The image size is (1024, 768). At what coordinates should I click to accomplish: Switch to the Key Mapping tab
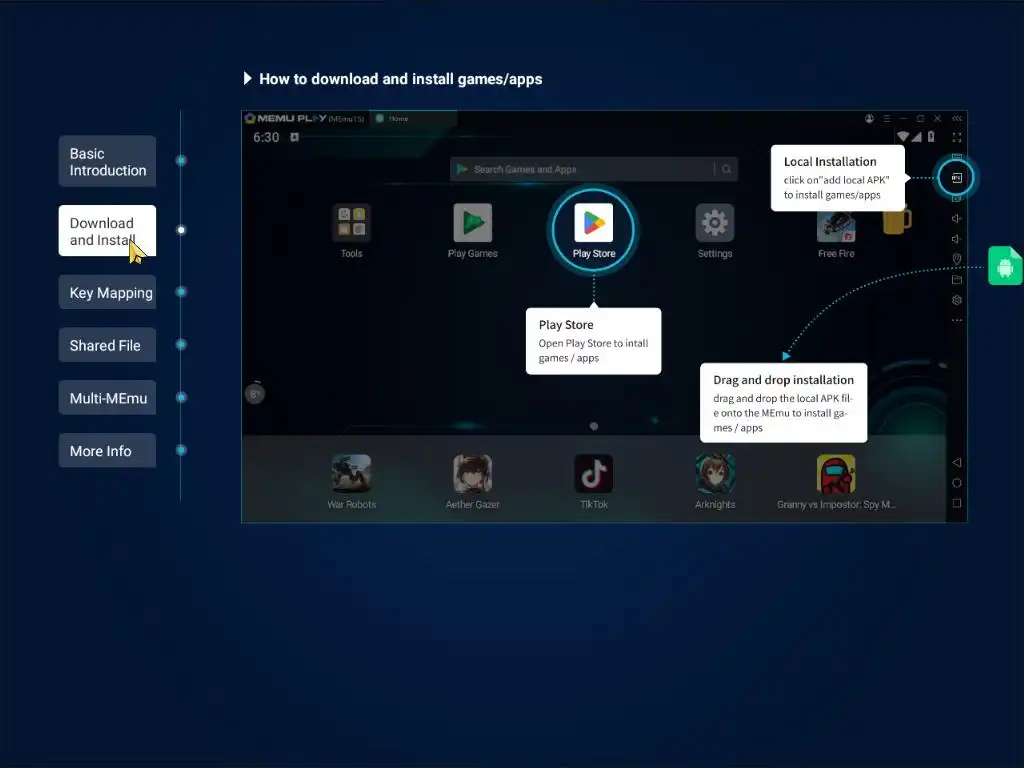click(x=107, y=292)
